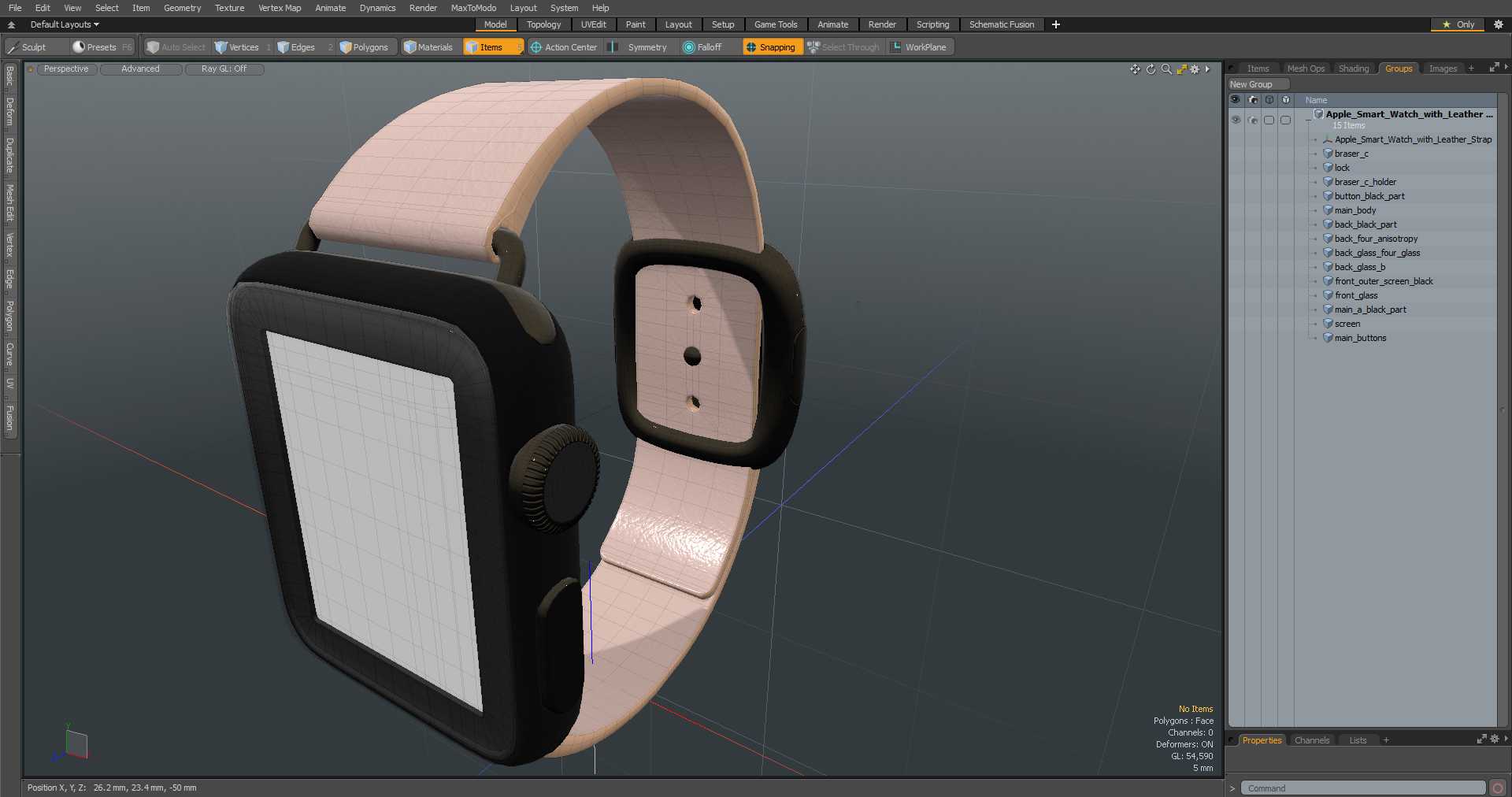Open Action Center options
1512x797 pixels.
click(564, 47)
